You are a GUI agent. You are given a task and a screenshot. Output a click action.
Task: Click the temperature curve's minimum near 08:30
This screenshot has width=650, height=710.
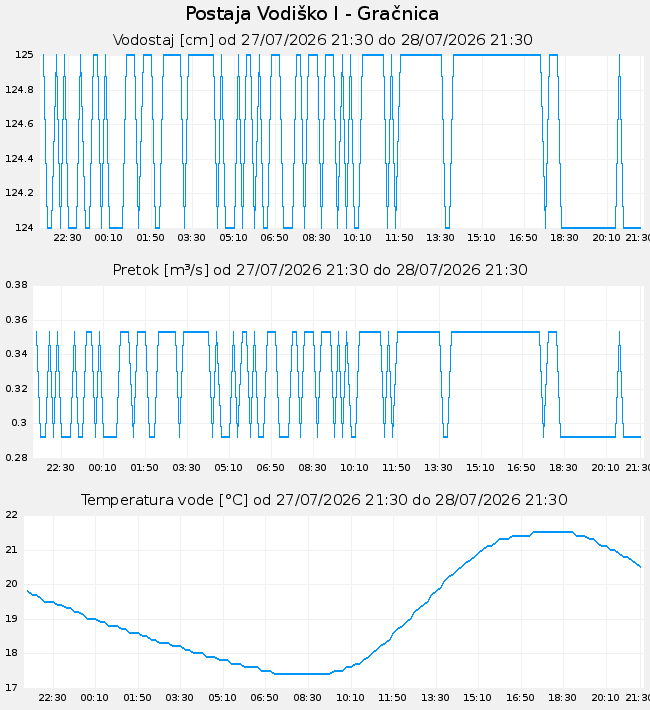[x=302, y=674]
